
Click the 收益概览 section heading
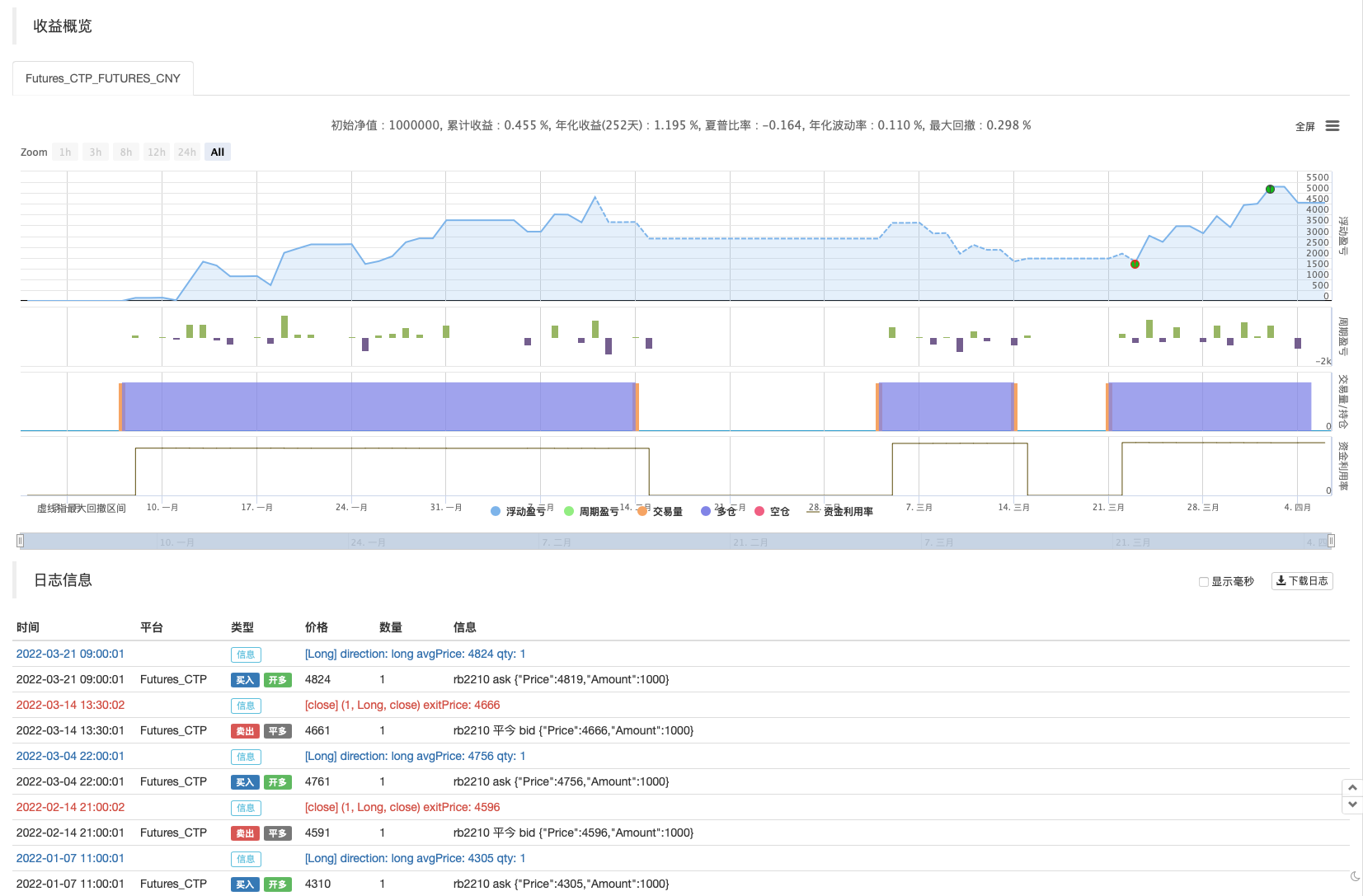[63, 26]
